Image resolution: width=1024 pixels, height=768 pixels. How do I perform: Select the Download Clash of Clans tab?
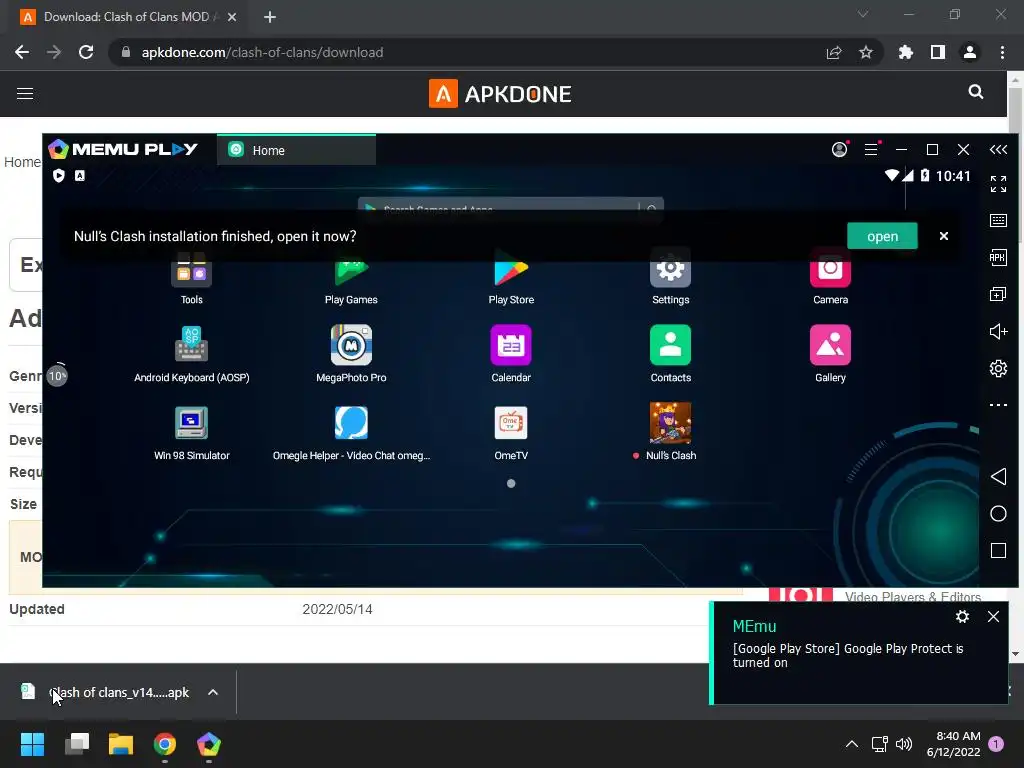pyautogui.click(x=127, y=17)
